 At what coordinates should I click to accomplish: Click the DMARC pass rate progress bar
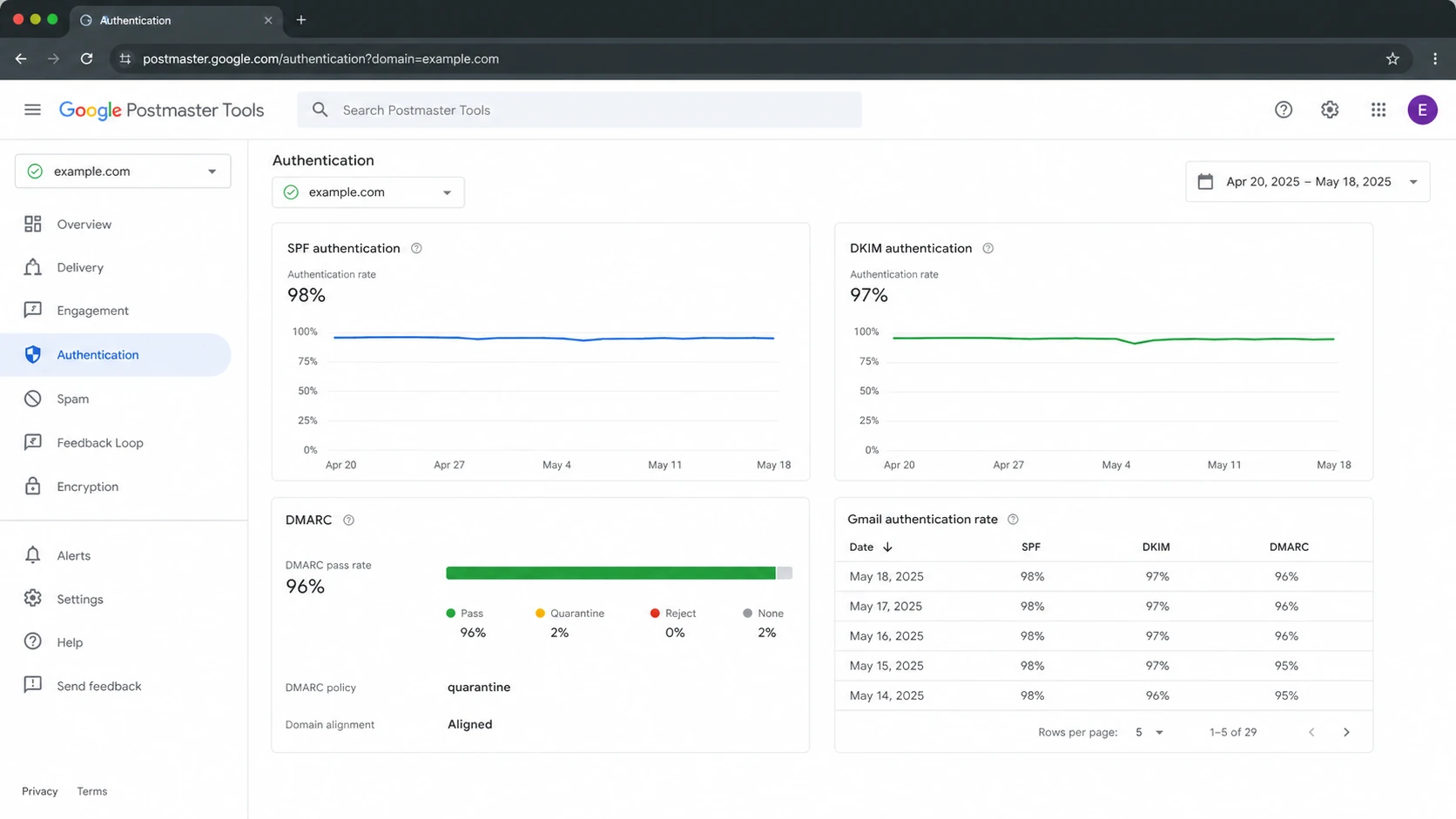(x=619, y=573)
